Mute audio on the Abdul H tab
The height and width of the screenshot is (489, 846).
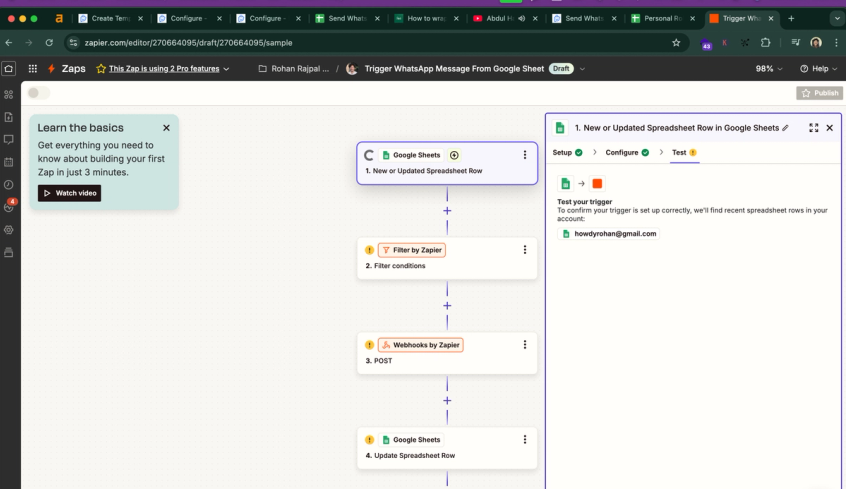(522, 18)
